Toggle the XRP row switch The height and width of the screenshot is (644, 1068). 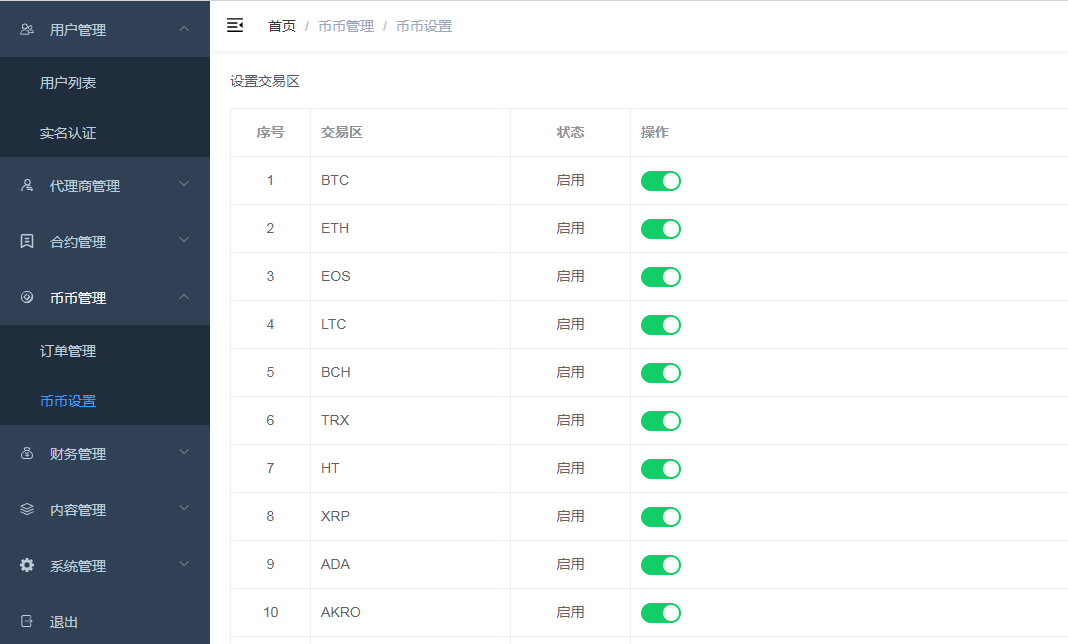point(661,517)
